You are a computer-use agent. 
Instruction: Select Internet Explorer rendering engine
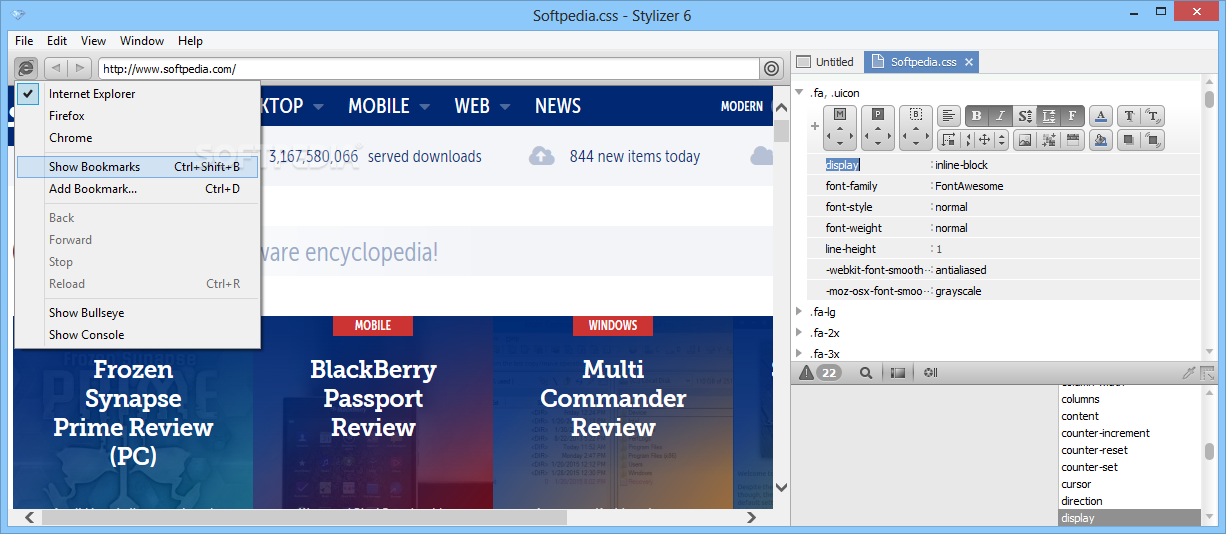coord(138,94)
